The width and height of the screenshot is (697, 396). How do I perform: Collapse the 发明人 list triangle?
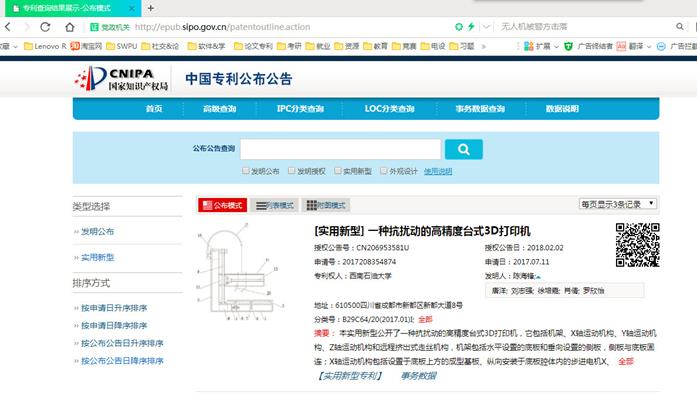[x=538, y=277]
